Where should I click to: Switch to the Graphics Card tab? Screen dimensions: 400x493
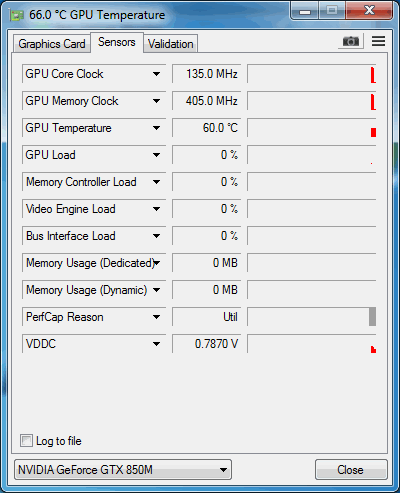52,44
